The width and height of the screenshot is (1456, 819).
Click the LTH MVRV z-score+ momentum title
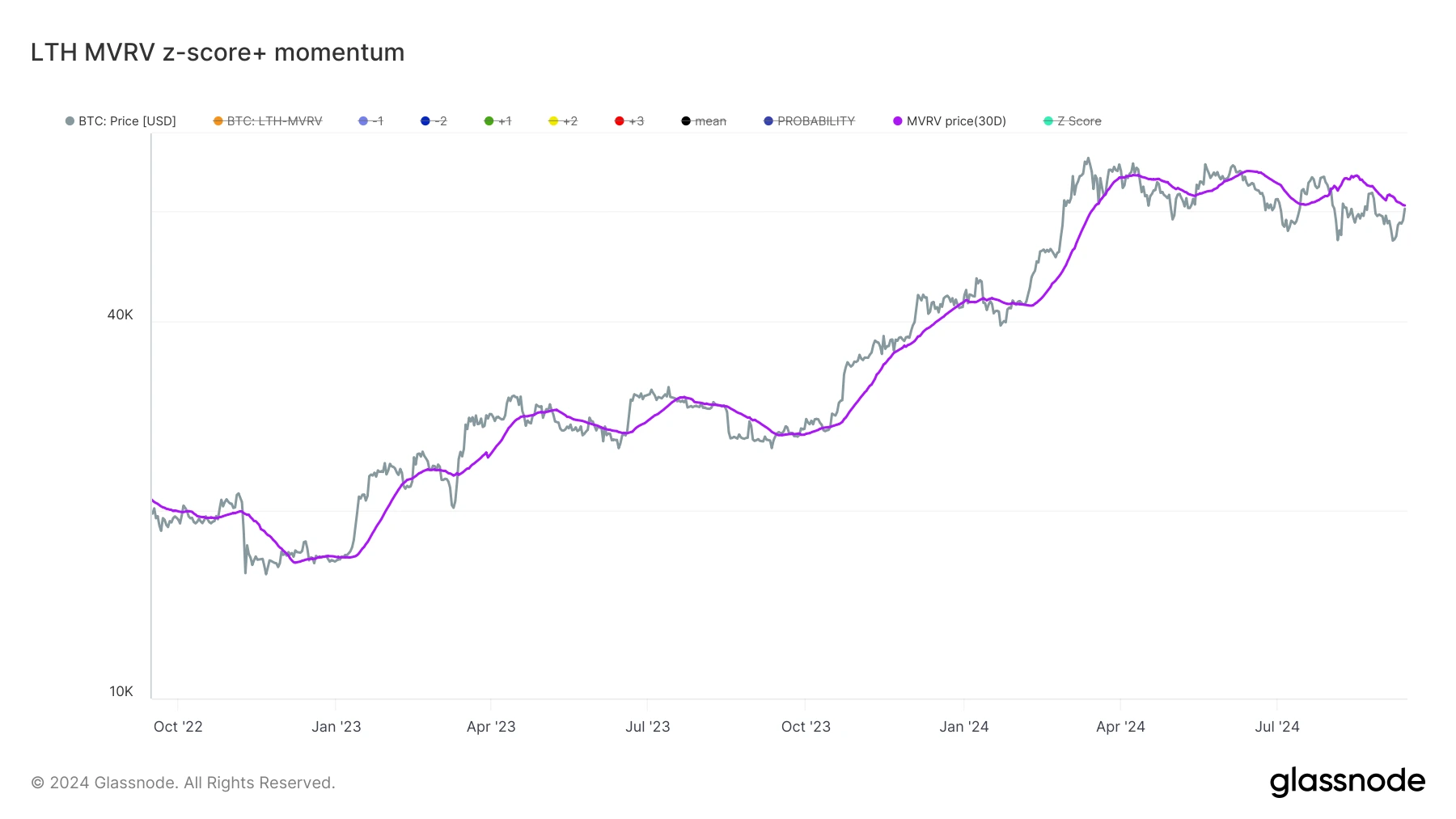pos(218,53)
